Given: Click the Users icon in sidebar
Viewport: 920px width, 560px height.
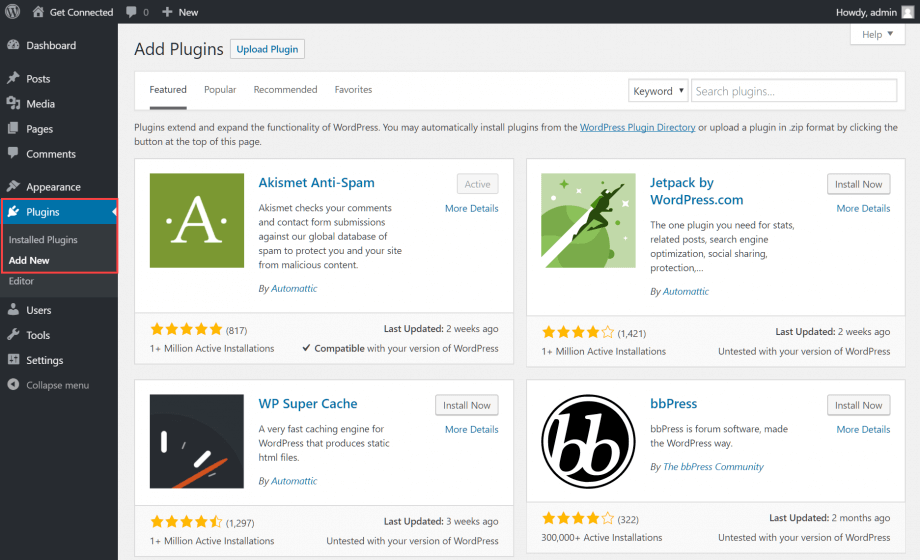Looking at the screenshot, I should pos(13,309).
